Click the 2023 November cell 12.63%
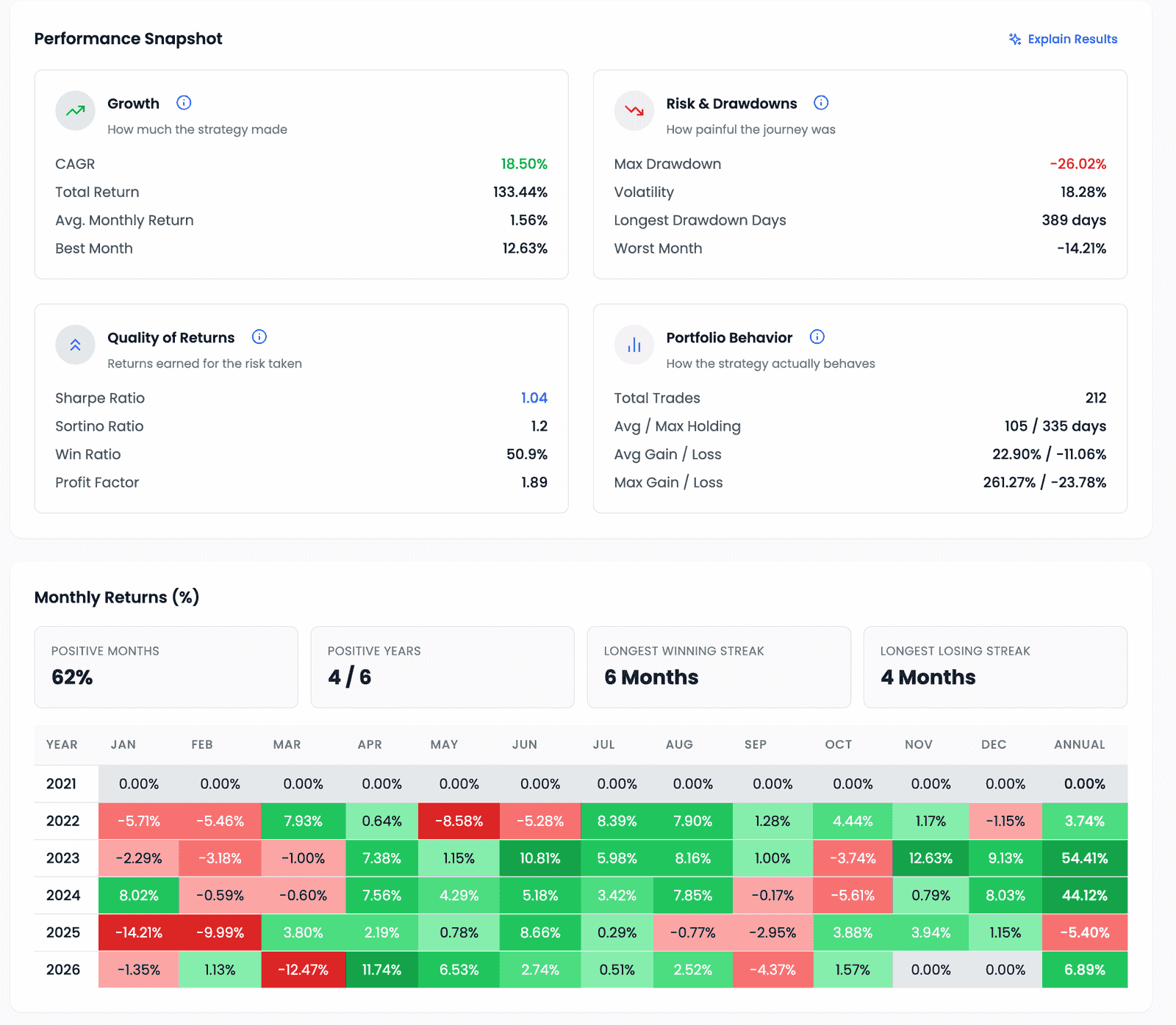 click(931, 858)
